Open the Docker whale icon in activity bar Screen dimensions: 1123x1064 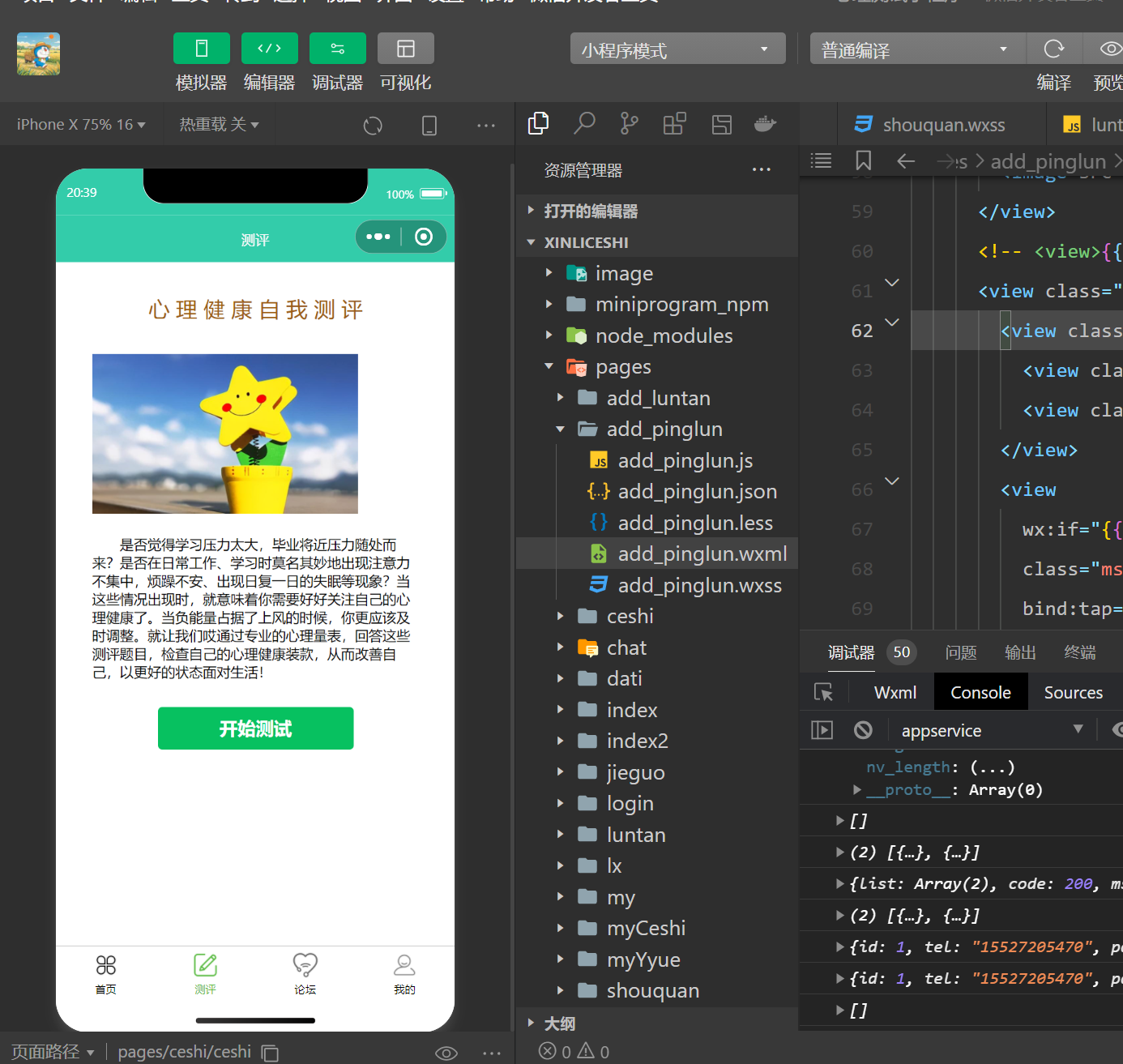pos(766,124)
